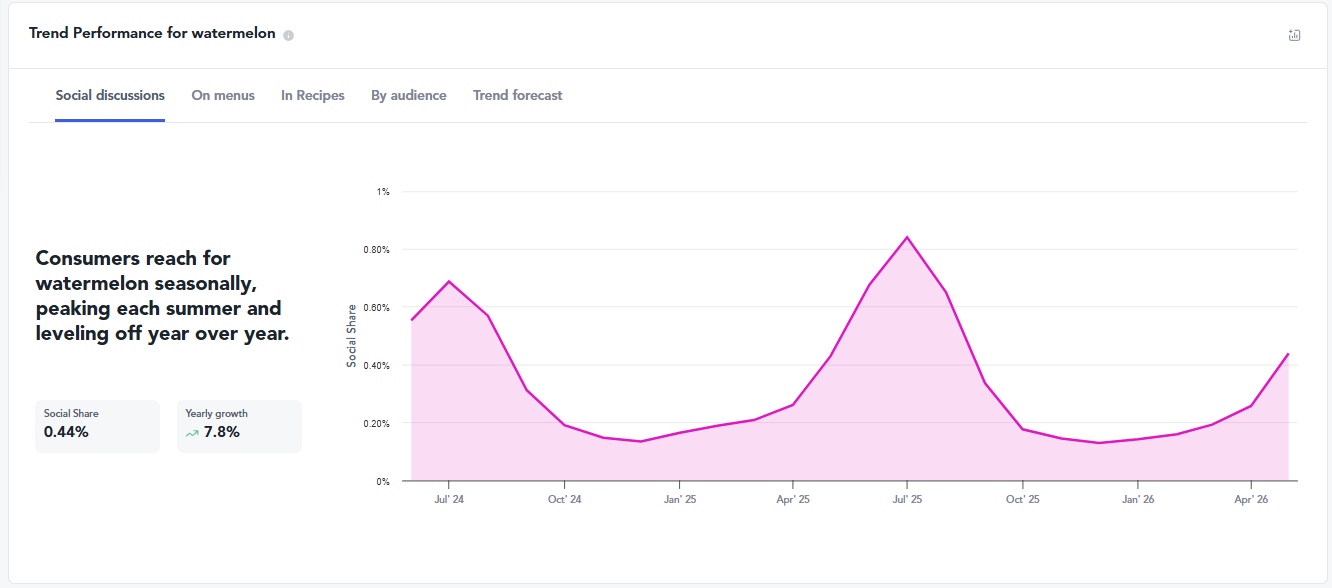
Task: Click the Social Share 0.44% card
Action: pyautogui.click(x=97, y=426)
